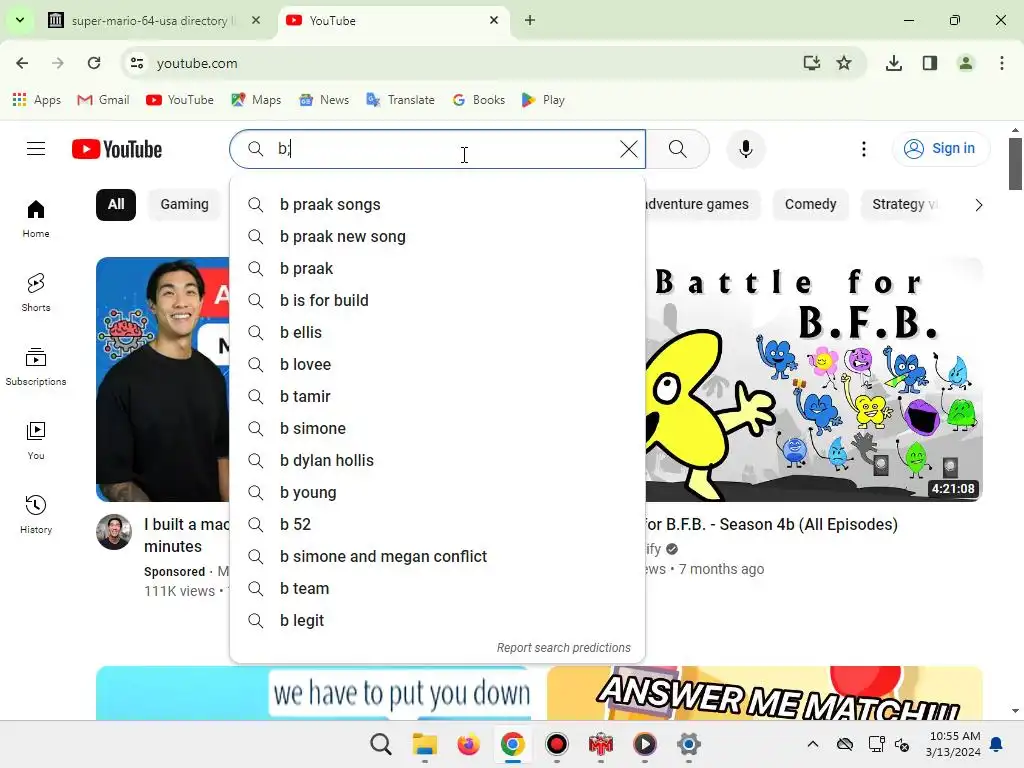Install YouTube app icon in address bar
Screen dimensions: 1024x768
[x=811, y=63]
